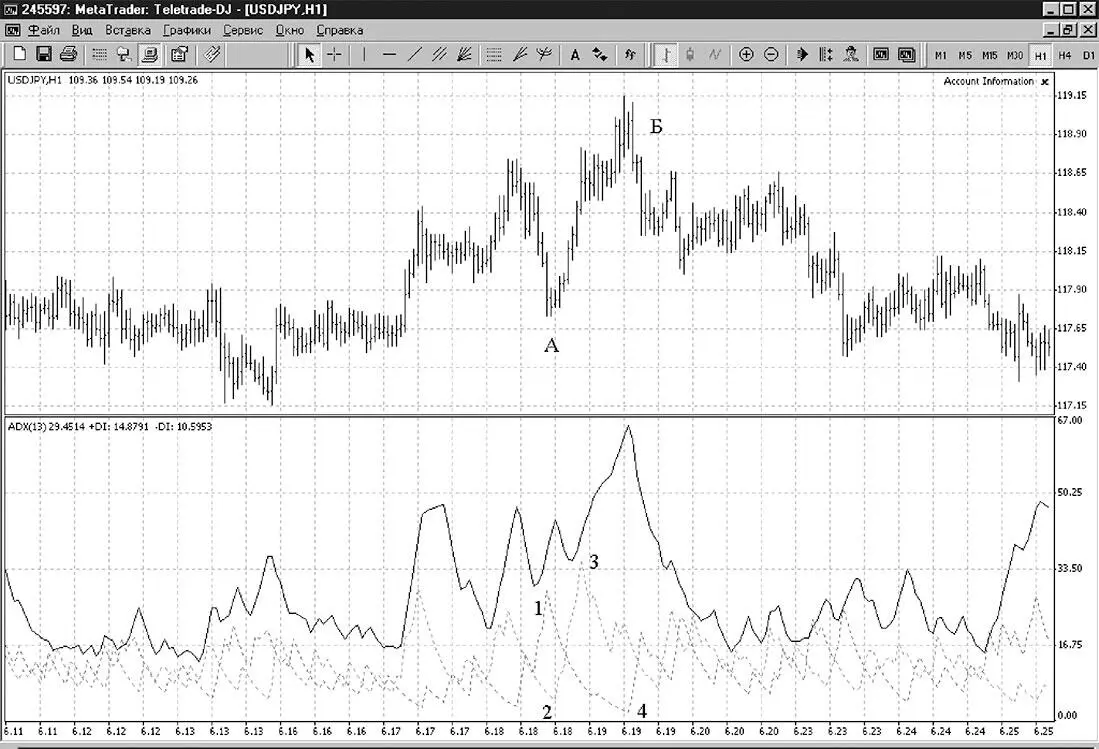Restore the inner chart window
This screenshot has height=749, width=1099.
click(x=1067, y=30)
